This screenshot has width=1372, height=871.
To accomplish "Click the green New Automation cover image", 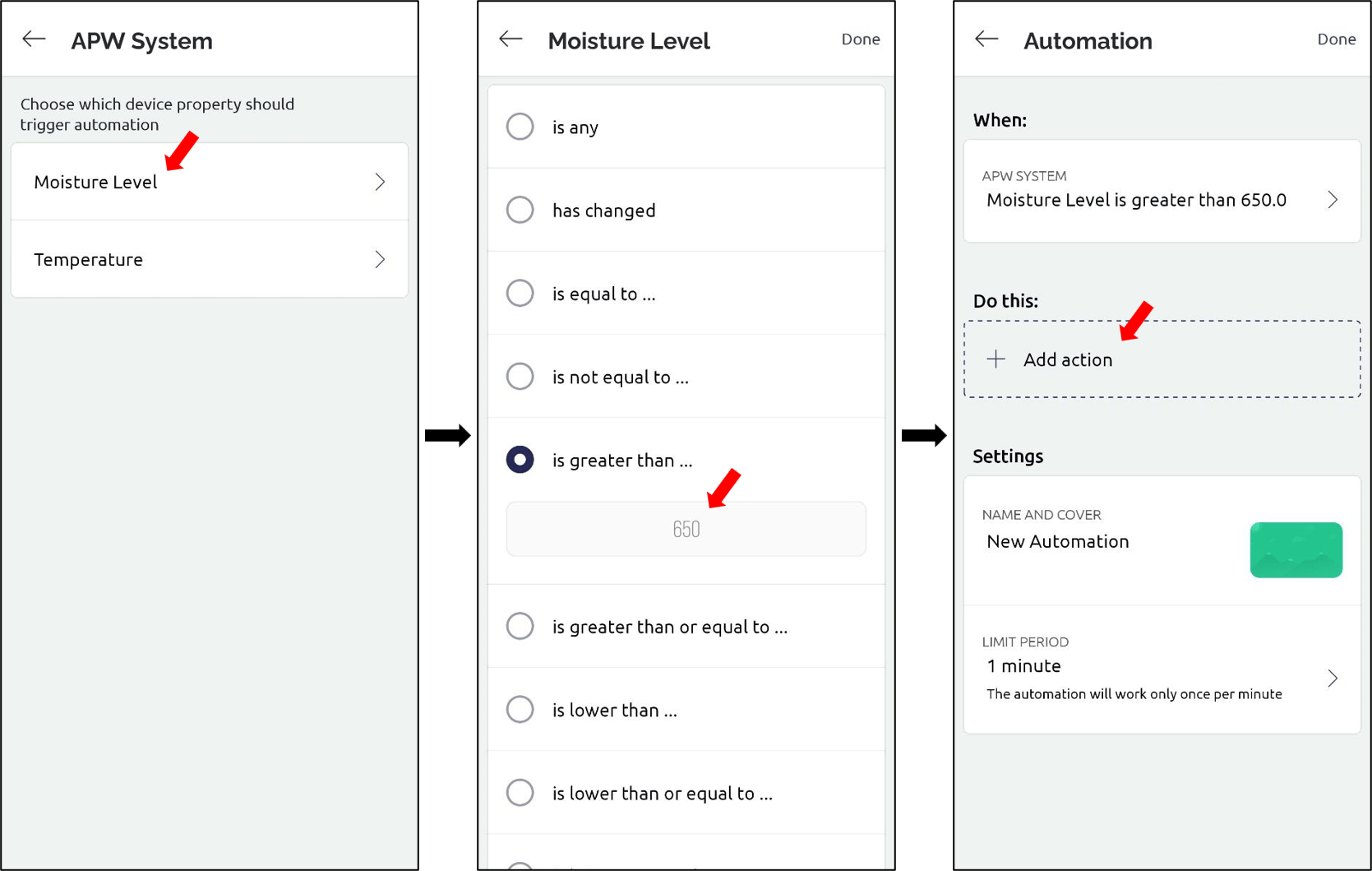I will click(x=1296, y=549).
